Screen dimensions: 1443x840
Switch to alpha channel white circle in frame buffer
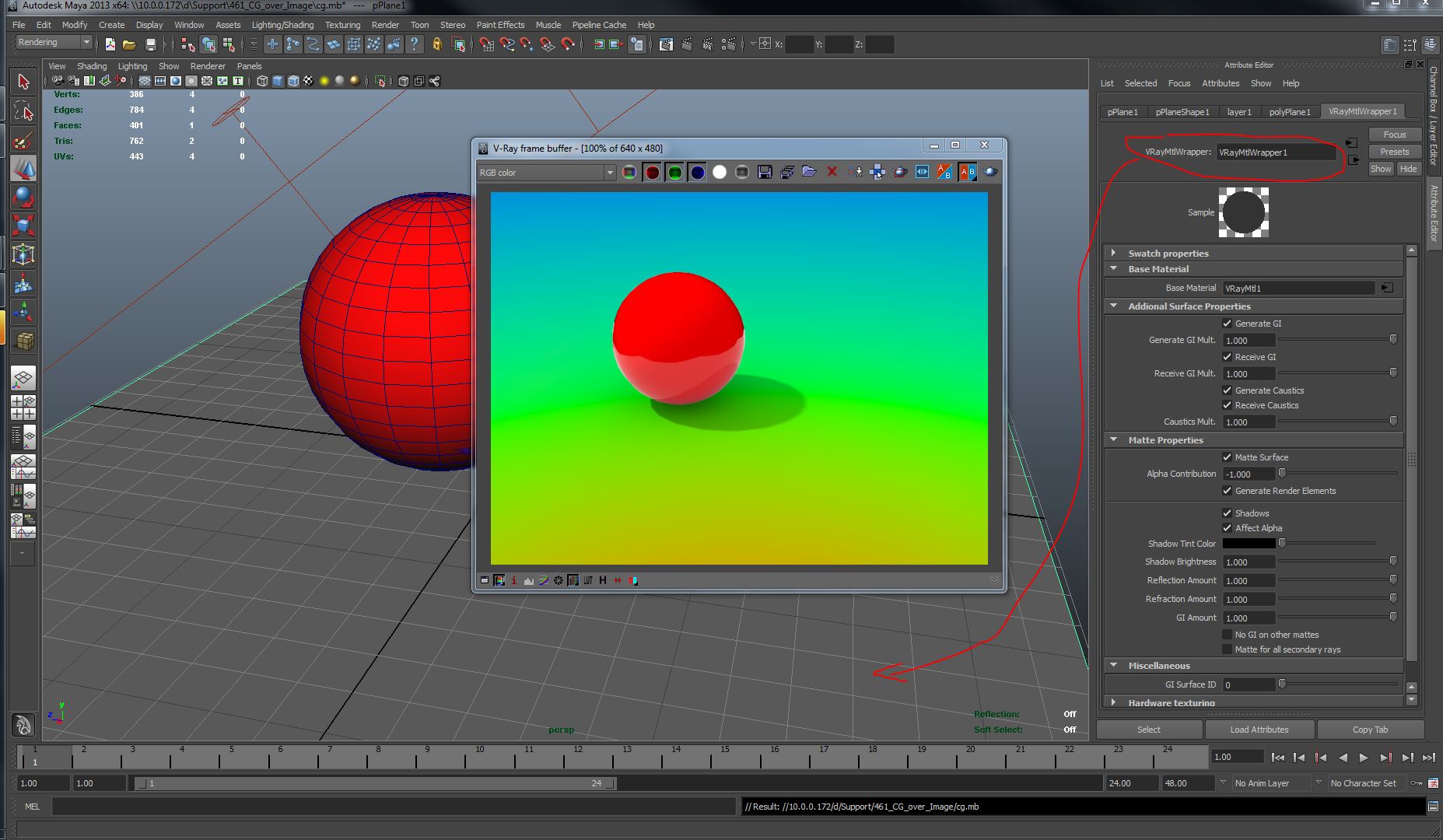point(720,172)
